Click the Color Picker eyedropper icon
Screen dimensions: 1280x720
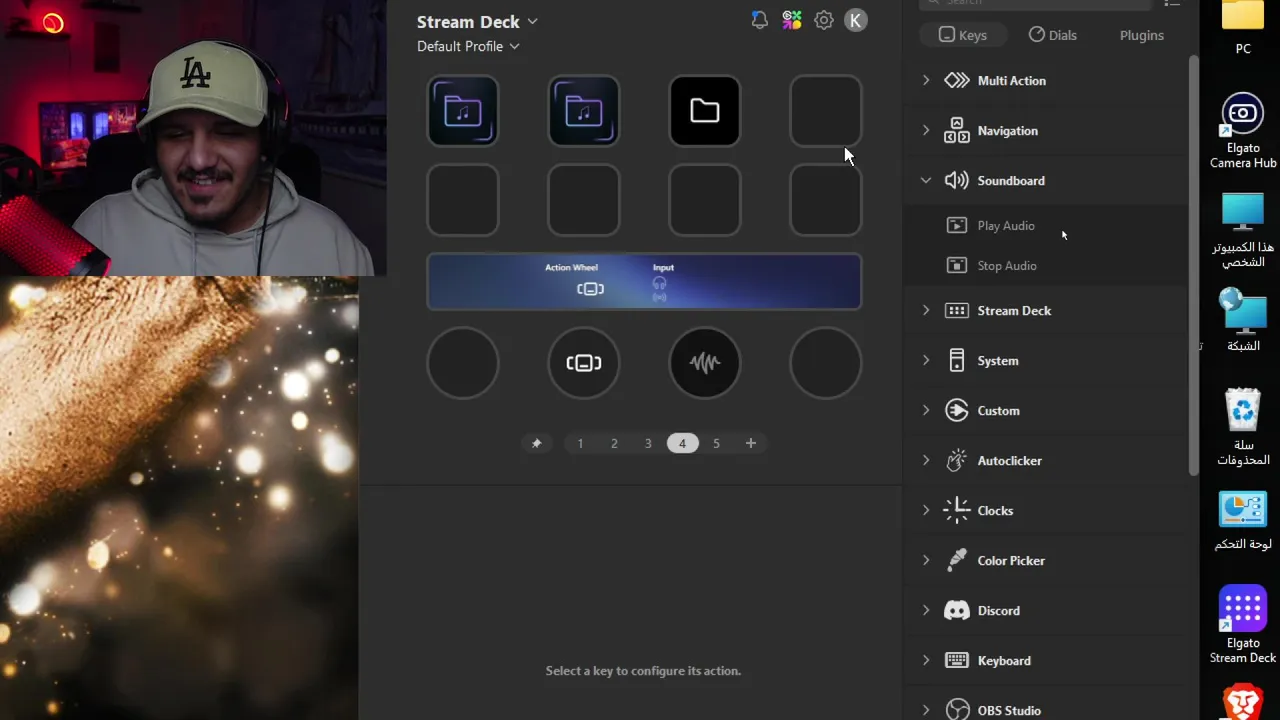coord(957,561)
